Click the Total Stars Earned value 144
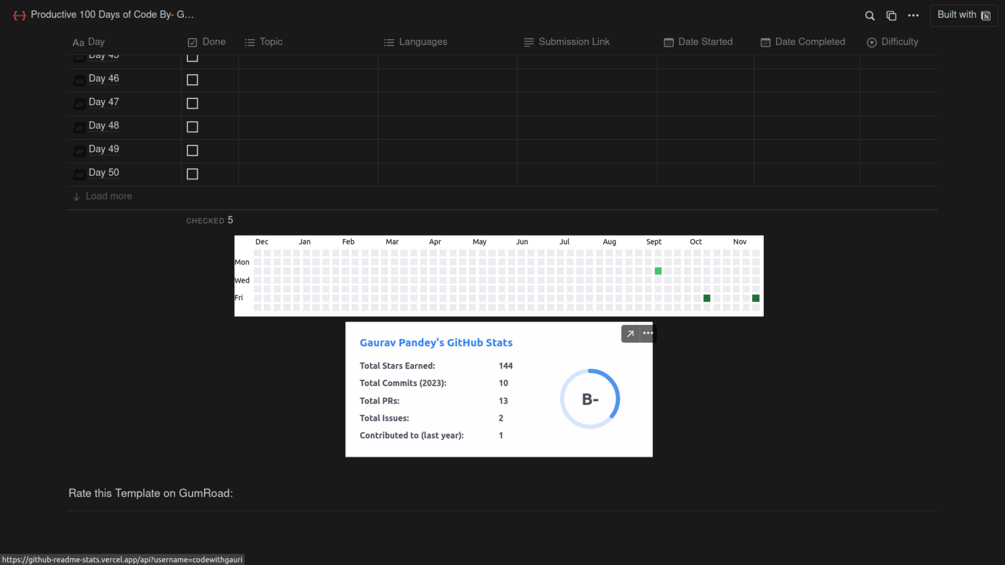 pos(506,366)
